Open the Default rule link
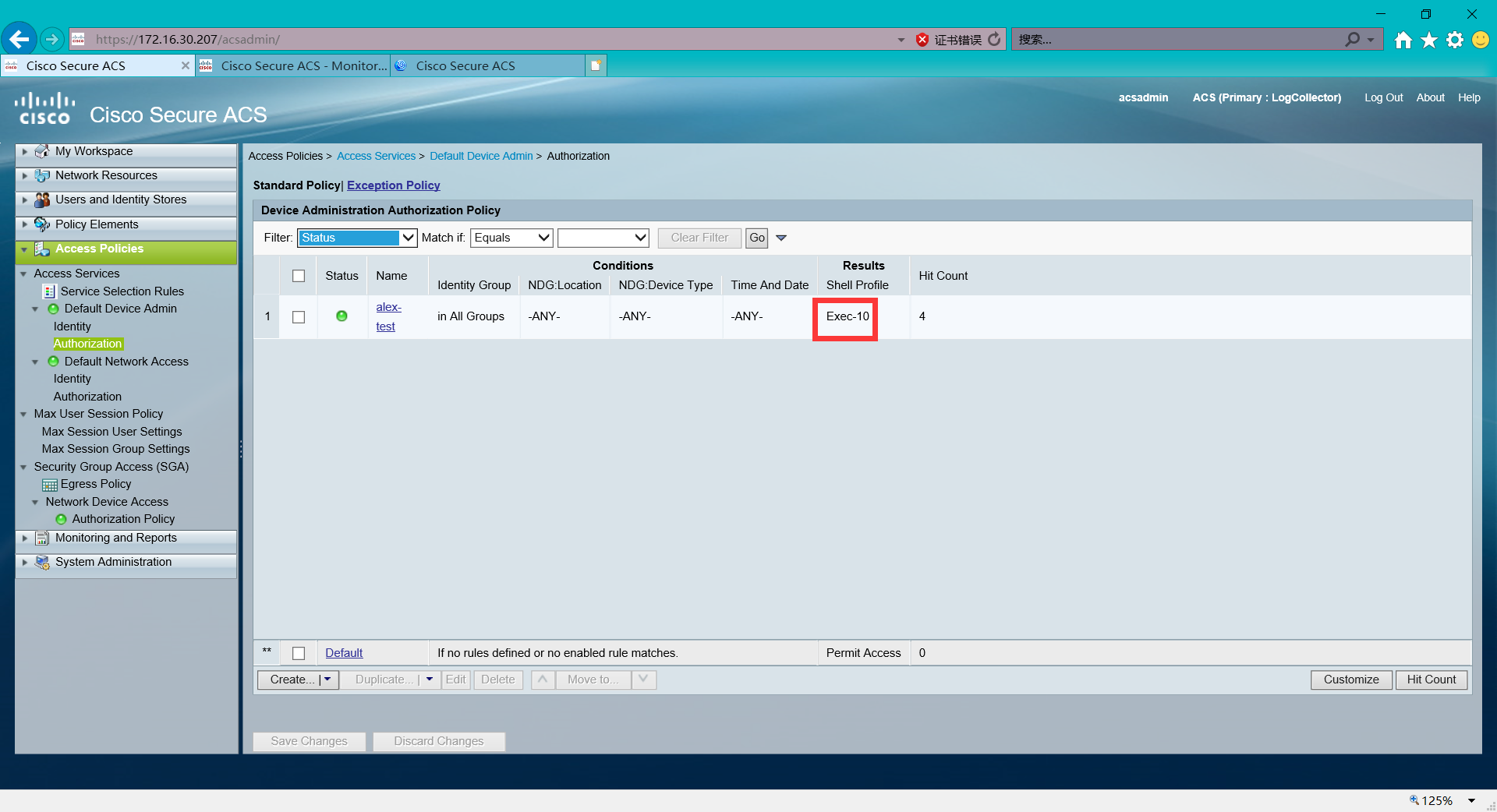1497x812 pixels. 344,653
